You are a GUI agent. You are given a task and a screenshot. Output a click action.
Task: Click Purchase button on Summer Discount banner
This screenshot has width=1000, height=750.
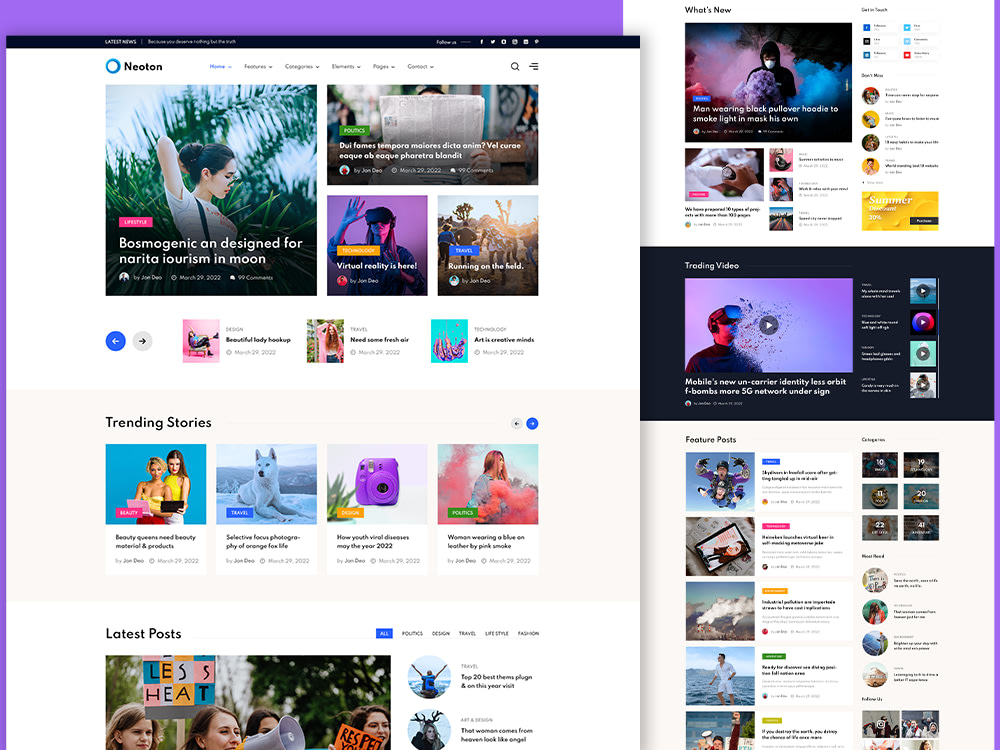pos(923,221)
